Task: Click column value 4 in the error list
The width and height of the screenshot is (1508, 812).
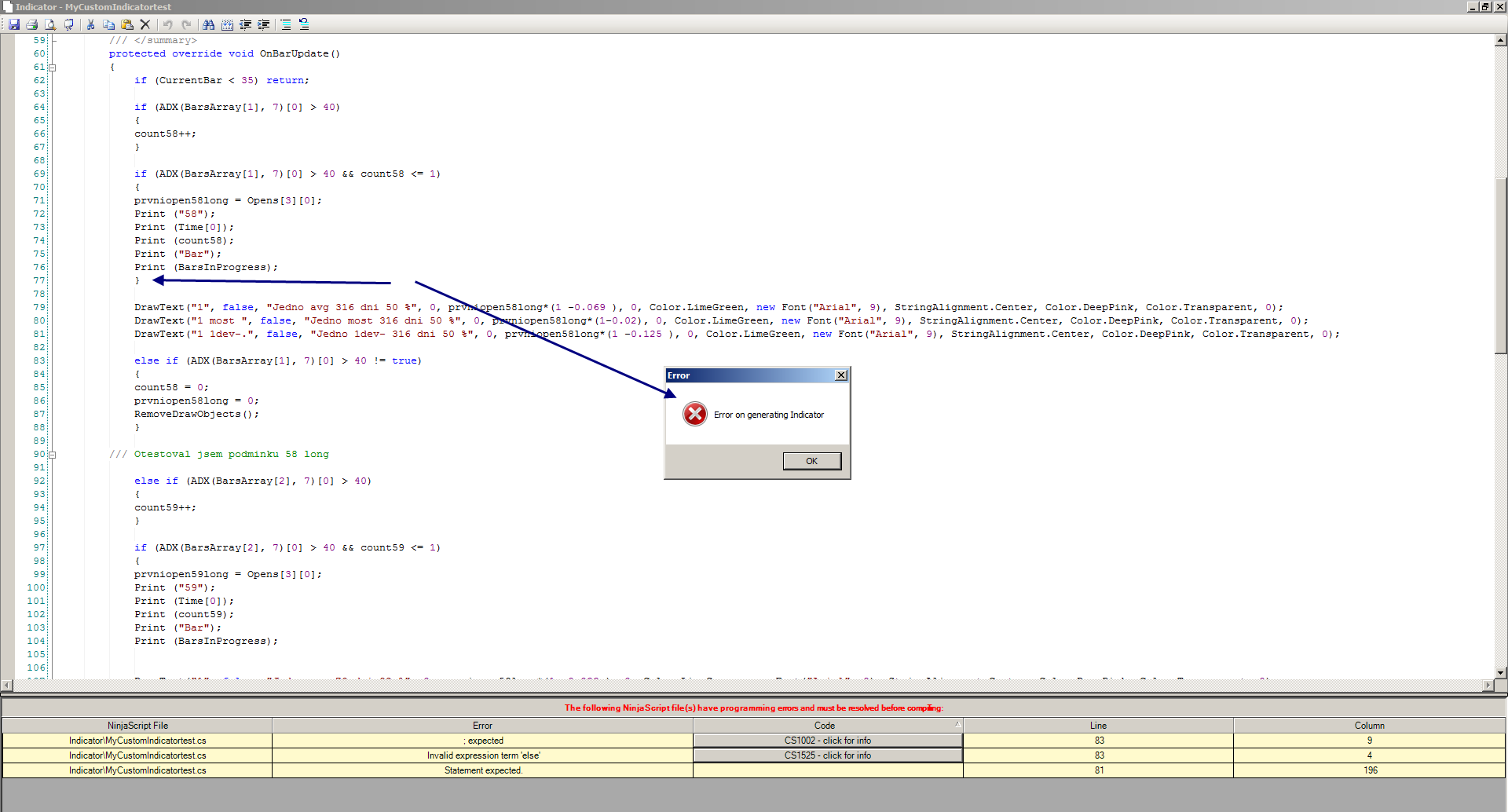Action: 1370,755
